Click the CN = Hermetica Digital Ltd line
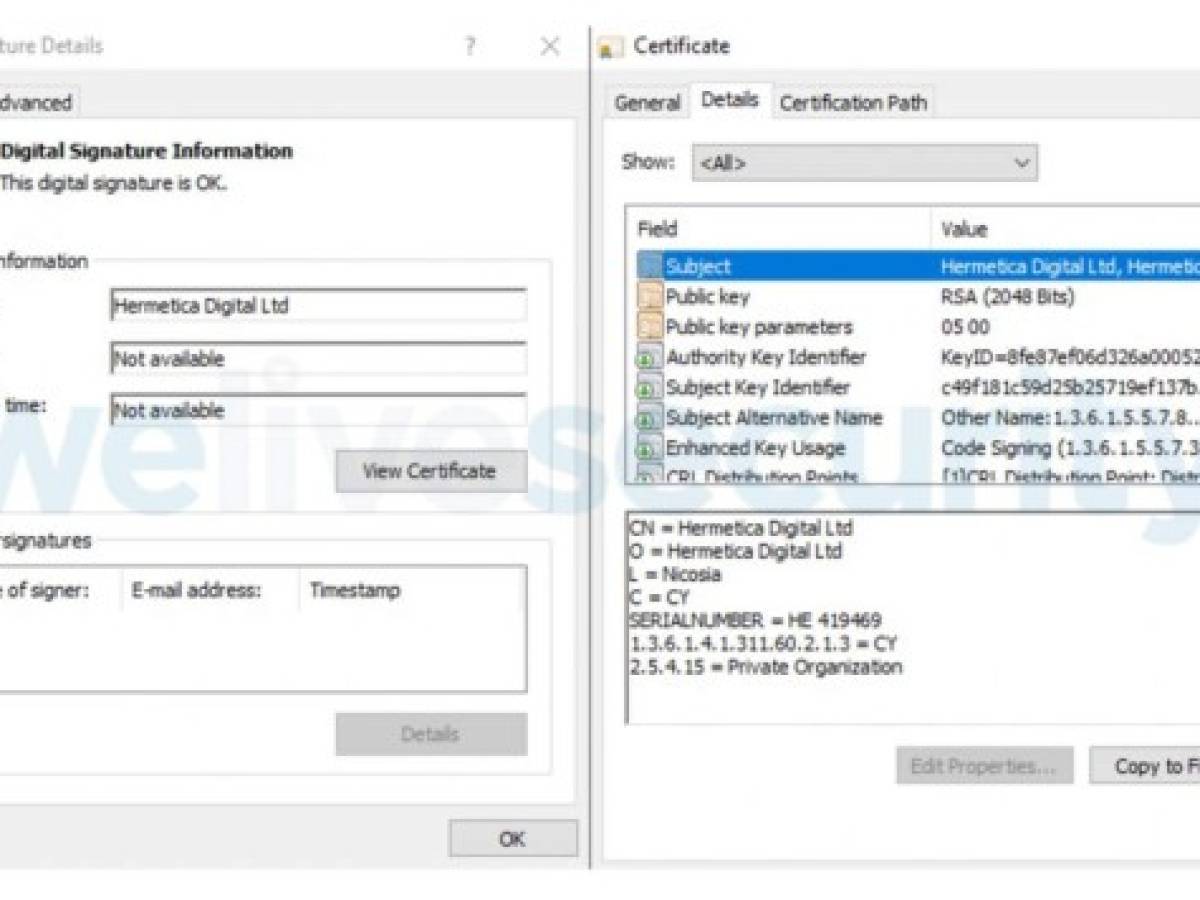Screen dimensions: 1200x900 pos(741,527)
